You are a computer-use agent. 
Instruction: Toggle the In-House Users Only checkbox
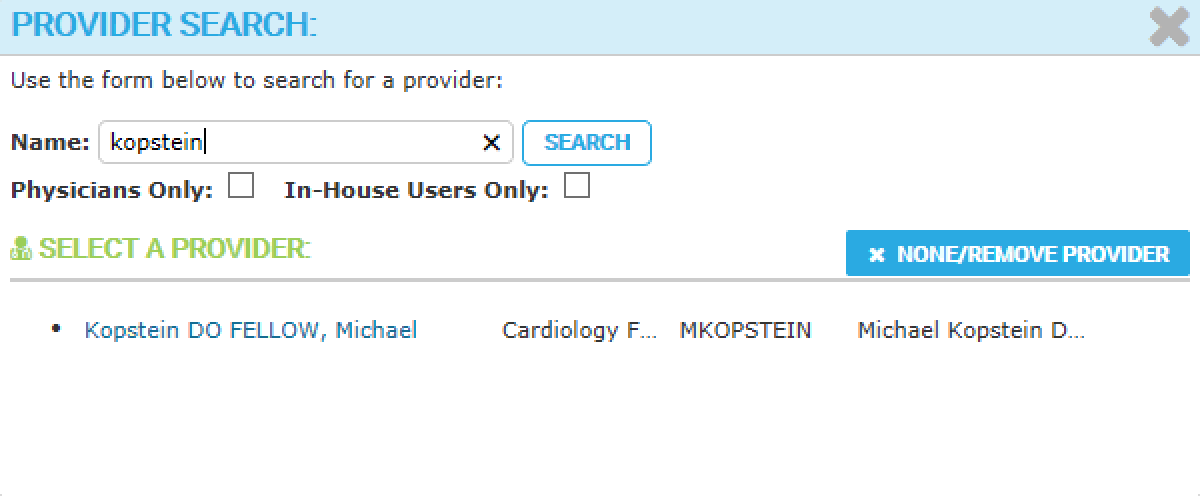click(576, 186)
